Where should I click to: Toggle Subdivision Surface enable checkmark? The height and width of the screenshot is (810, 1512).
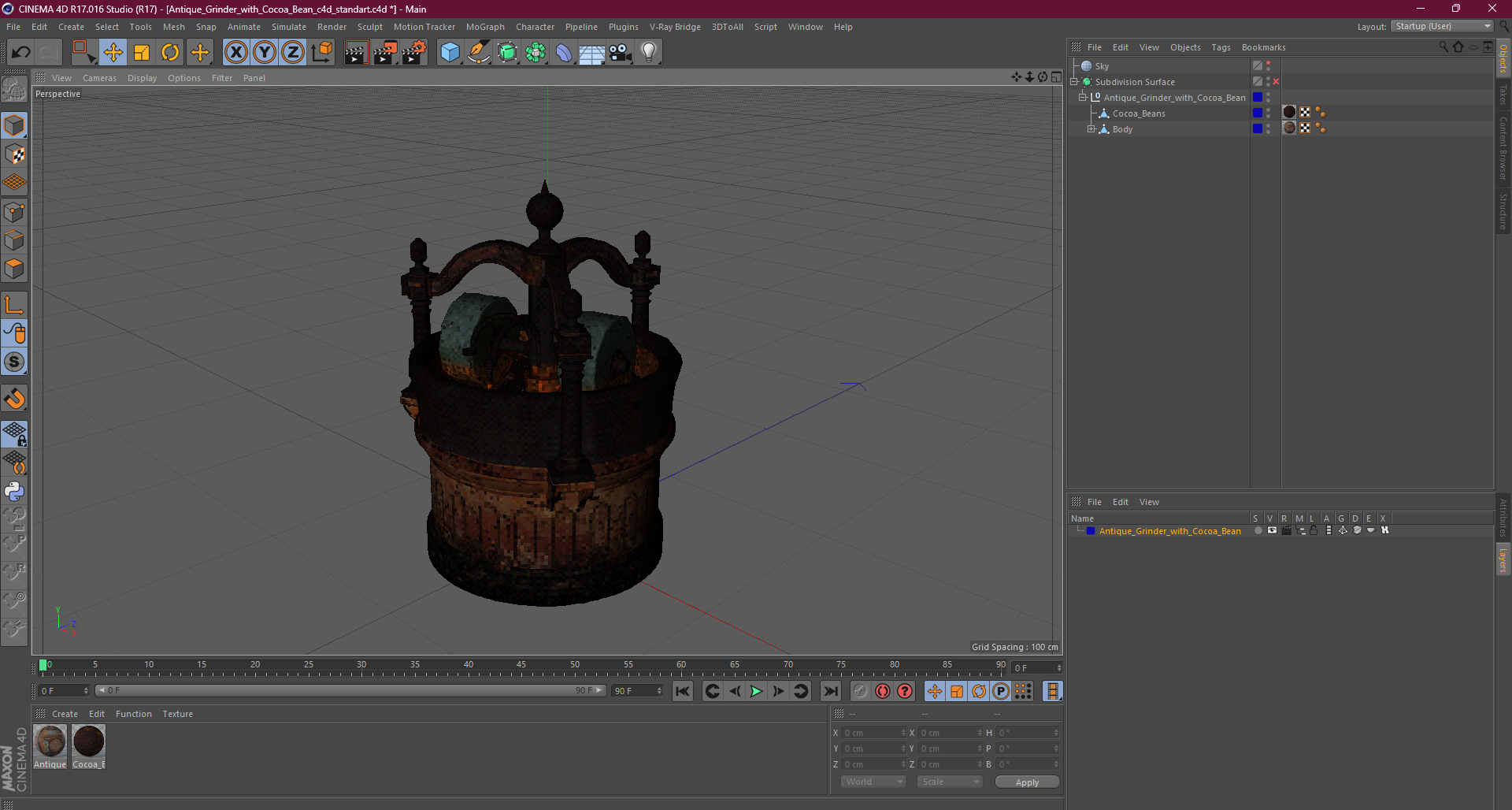pyautogui.click(x=1276, y=82)
